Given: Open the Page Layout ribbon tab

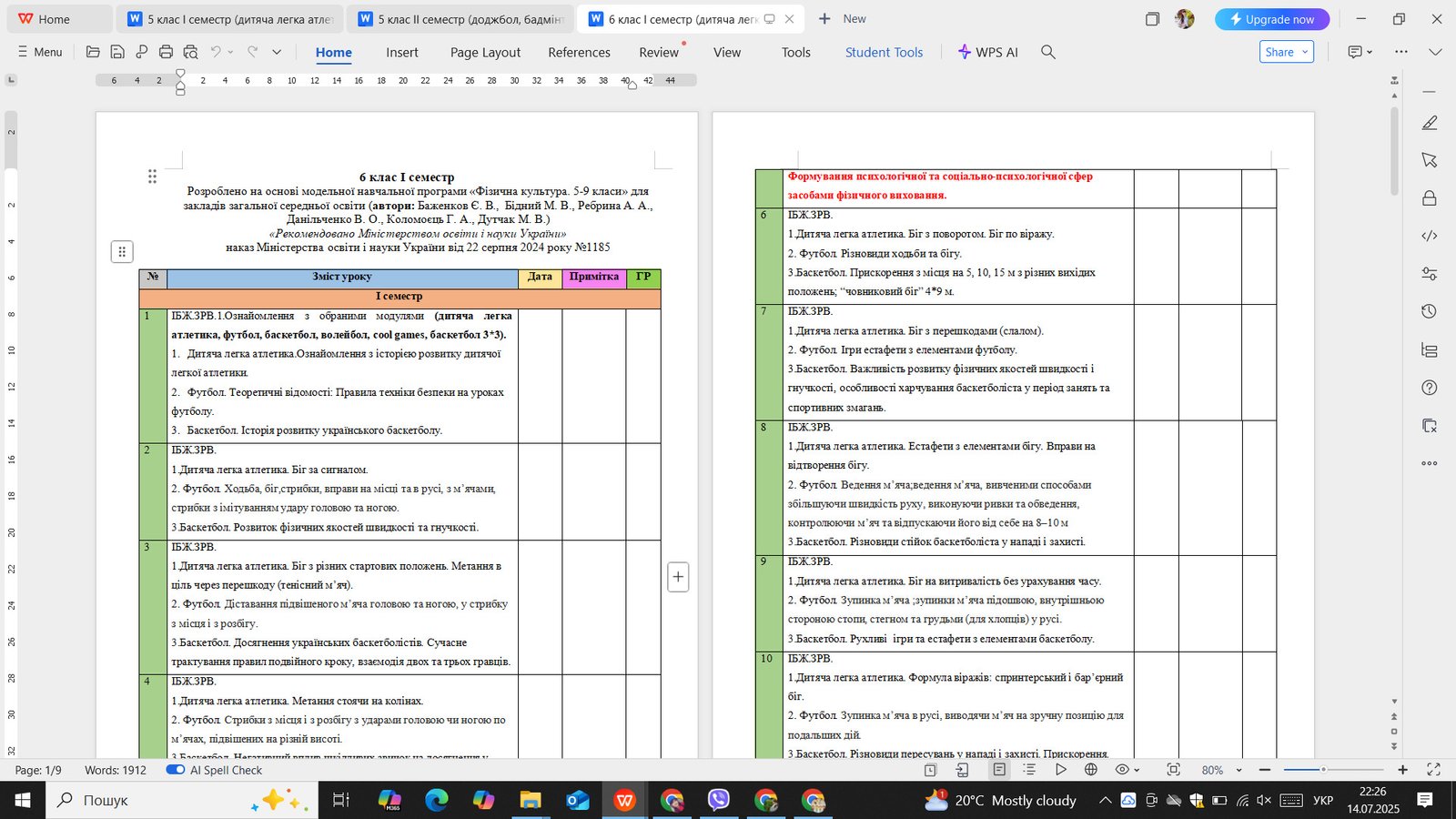Looking at the screenshot, I should [485, 52].
